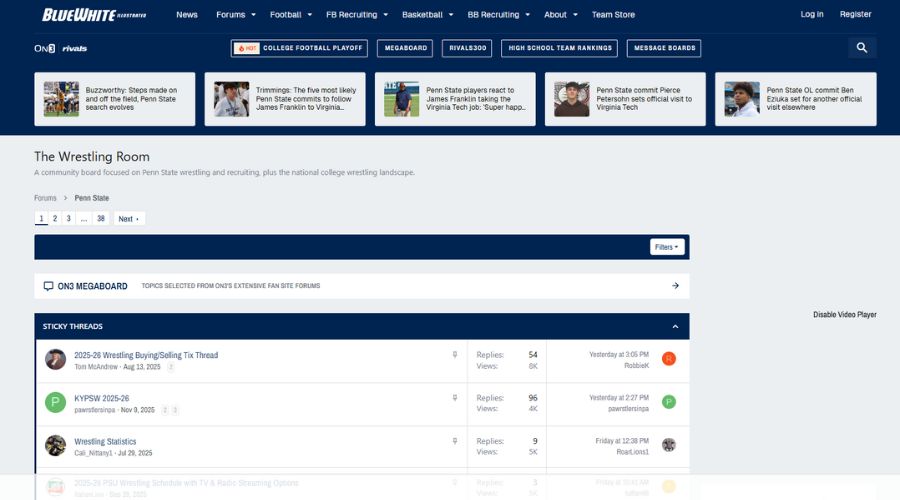The width and height of the screenshot is (900, 500).
Task: Expand the FB Recruiting menu
Action: (356, 15)
